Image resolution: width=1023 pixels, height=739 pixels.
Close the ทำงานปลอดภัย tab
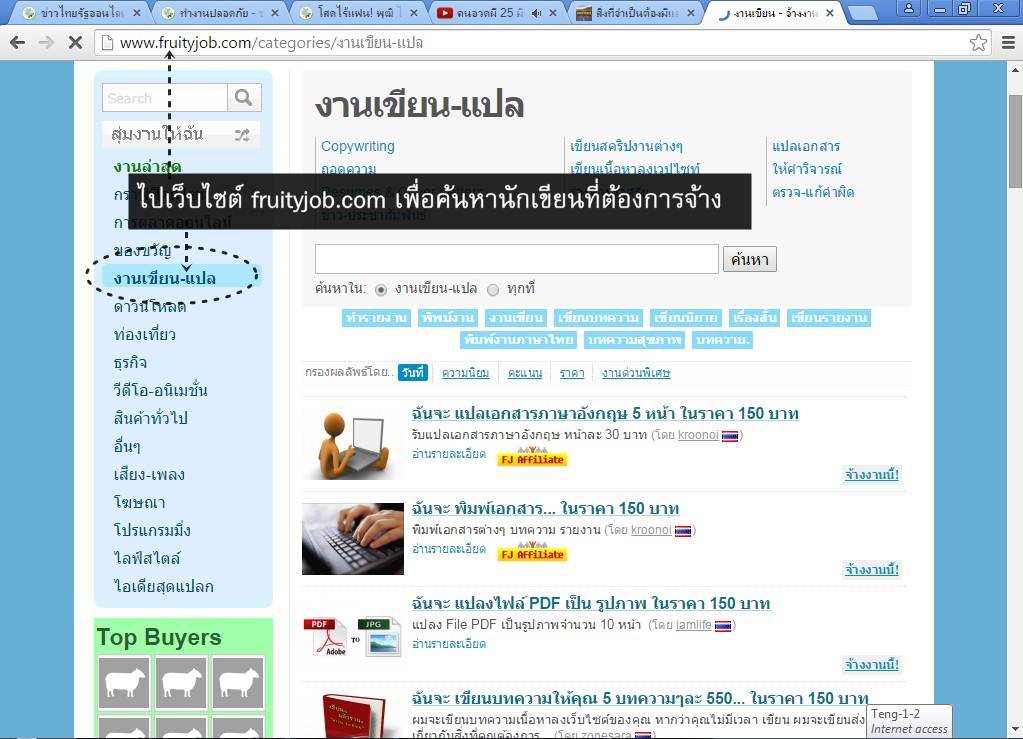pyautogui.click(x=275, y=13)
